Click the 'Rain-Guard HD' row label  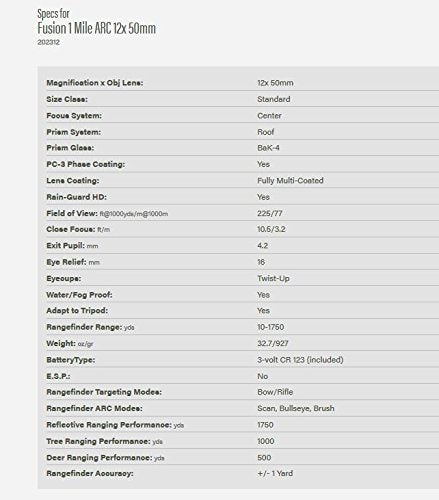click(x=76, y=197)
